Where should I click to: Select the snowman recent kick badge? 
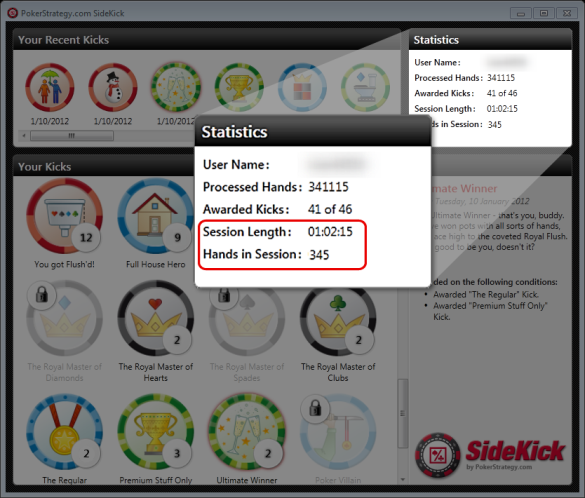[x=113, y=87]
